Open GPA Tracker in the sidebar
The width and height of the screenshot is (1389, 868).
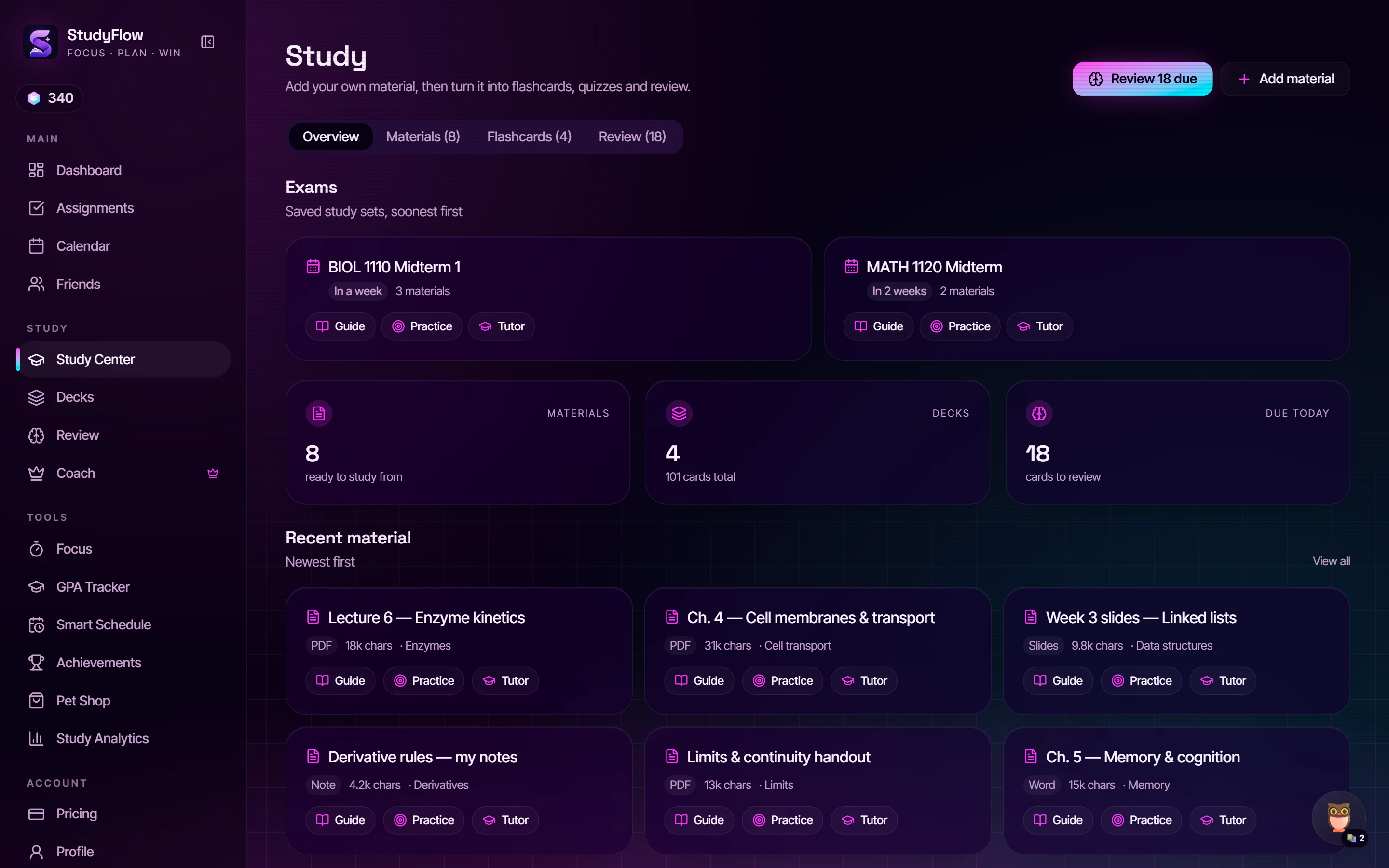(x=123, y=587)
